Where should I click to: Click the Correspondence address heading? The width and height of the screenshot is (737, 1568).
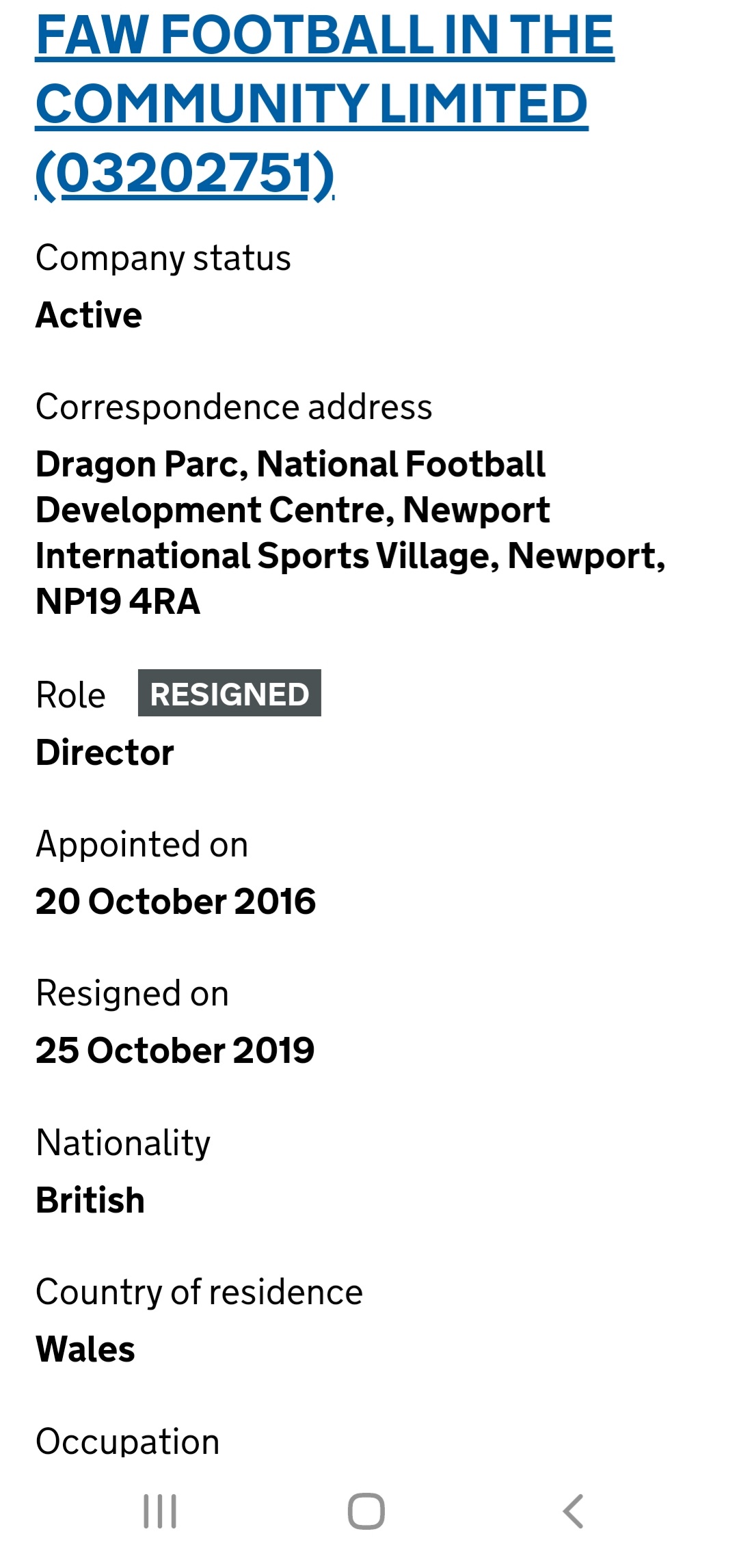point(234,407)
